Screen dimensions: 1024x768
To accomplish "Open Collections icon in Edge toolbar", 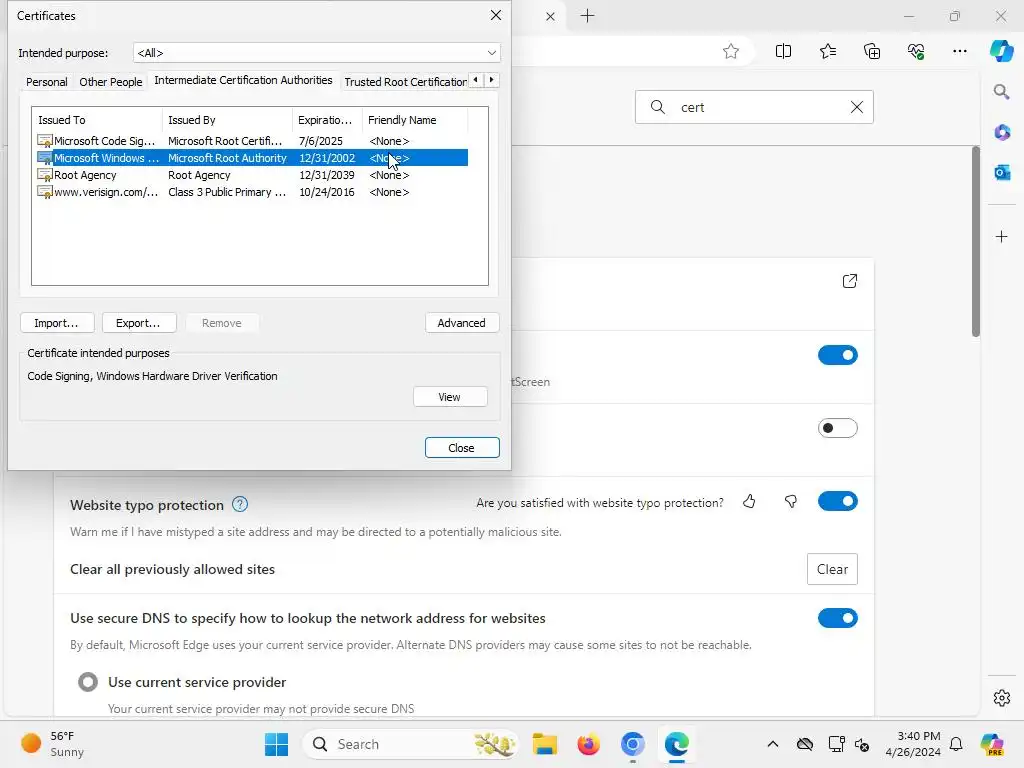I will (x=872, y=52).
